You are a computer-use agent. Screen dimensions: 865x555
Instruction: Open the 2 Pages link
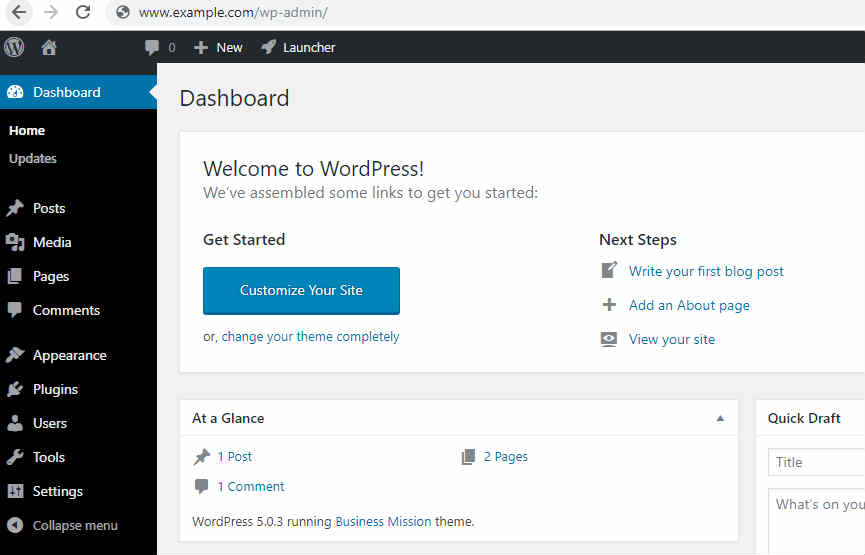click(x=505, y=457)
